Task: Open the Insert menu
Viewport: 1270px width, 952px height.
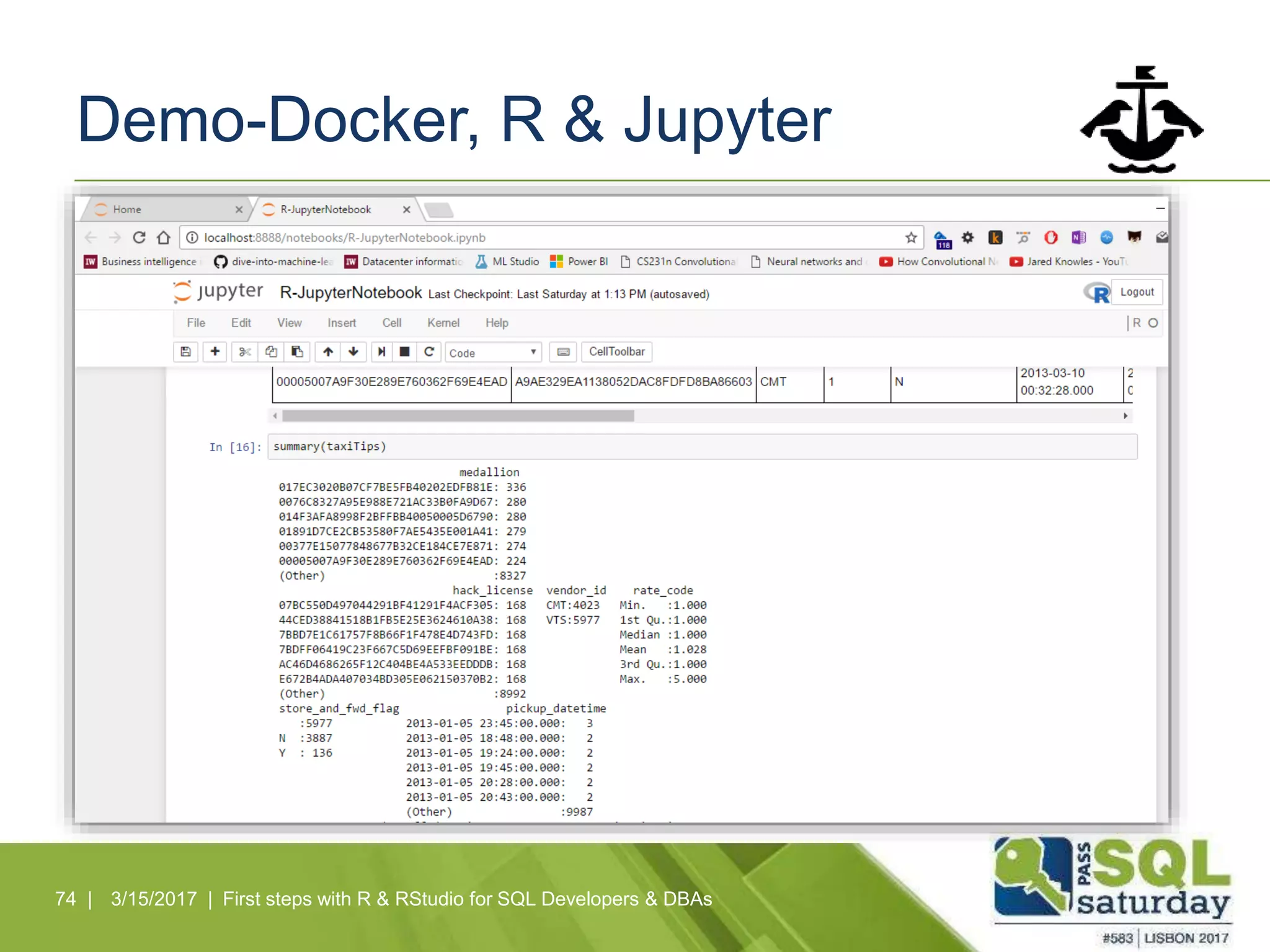Action: tap(342, 323)
